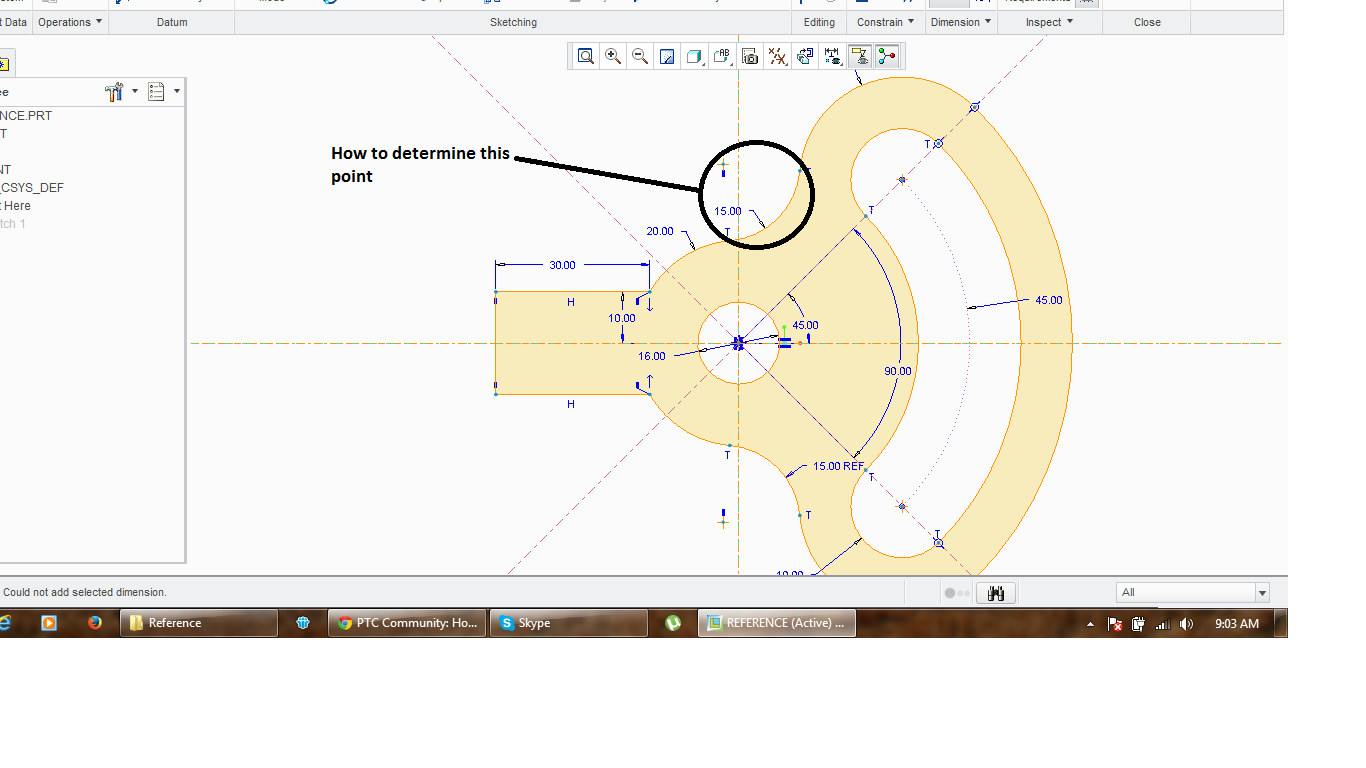Click the 20.00 radius dimension
This screenshot has height=768, width=1366.
[x=660, y=231]
